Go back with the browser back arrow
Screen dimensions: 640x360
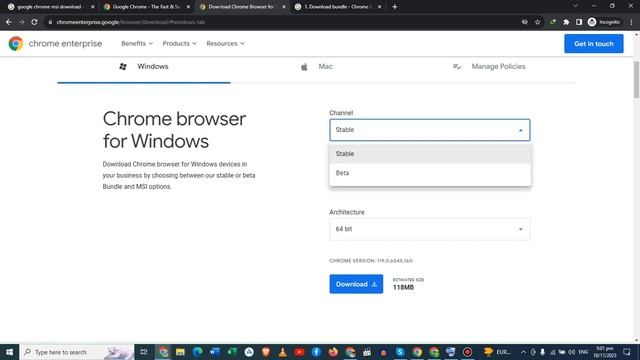9,22
